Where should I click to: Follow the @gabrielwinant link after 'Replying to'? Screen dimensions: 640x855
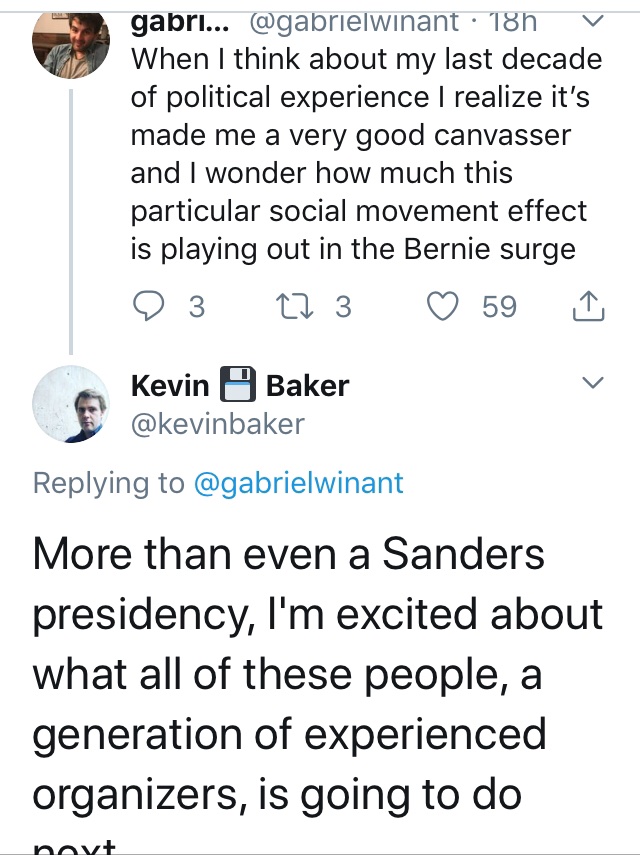[x=297, y=483]
